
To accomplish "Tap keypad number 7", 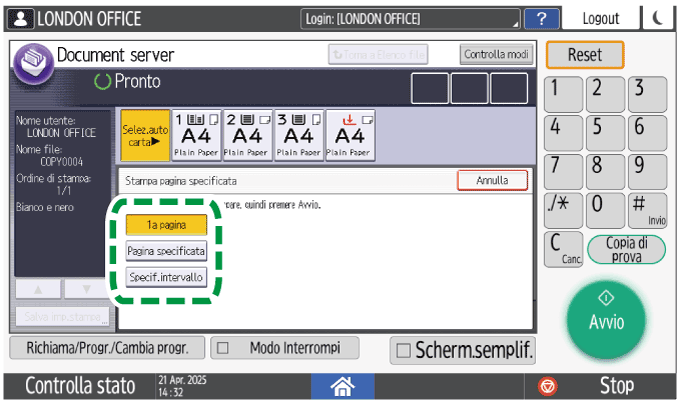I will (x=563, y=172).
